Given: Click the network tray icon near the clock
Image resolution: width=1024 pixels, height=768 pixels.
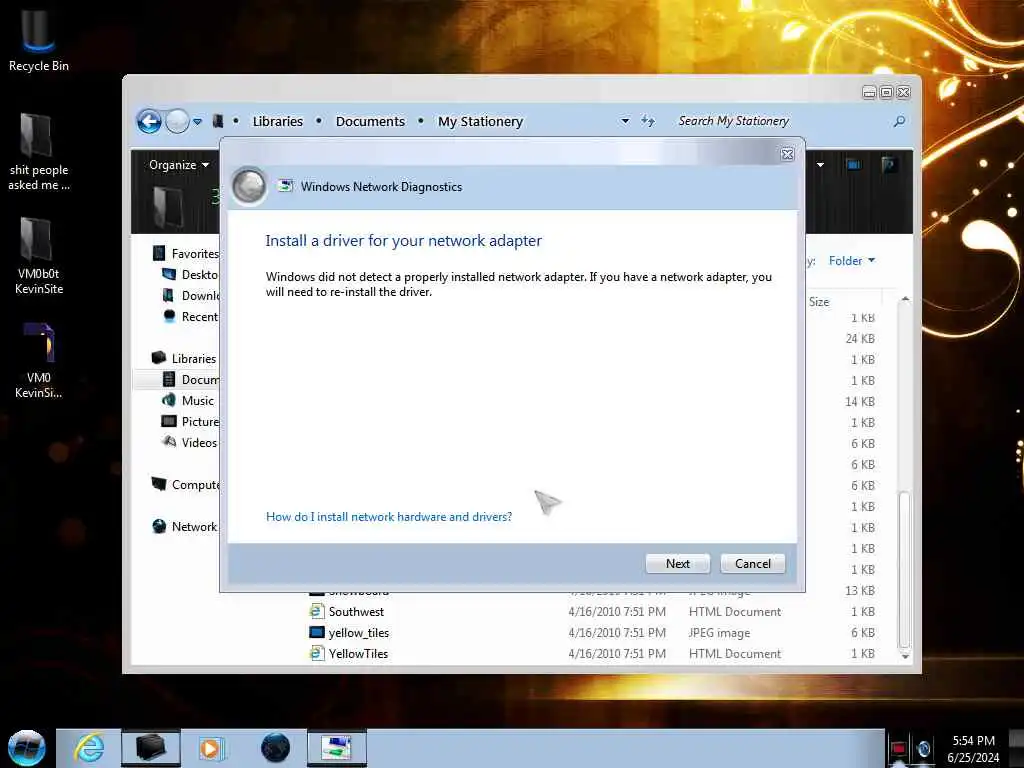Looking at the screenshot, I should [x=923, y=749].
